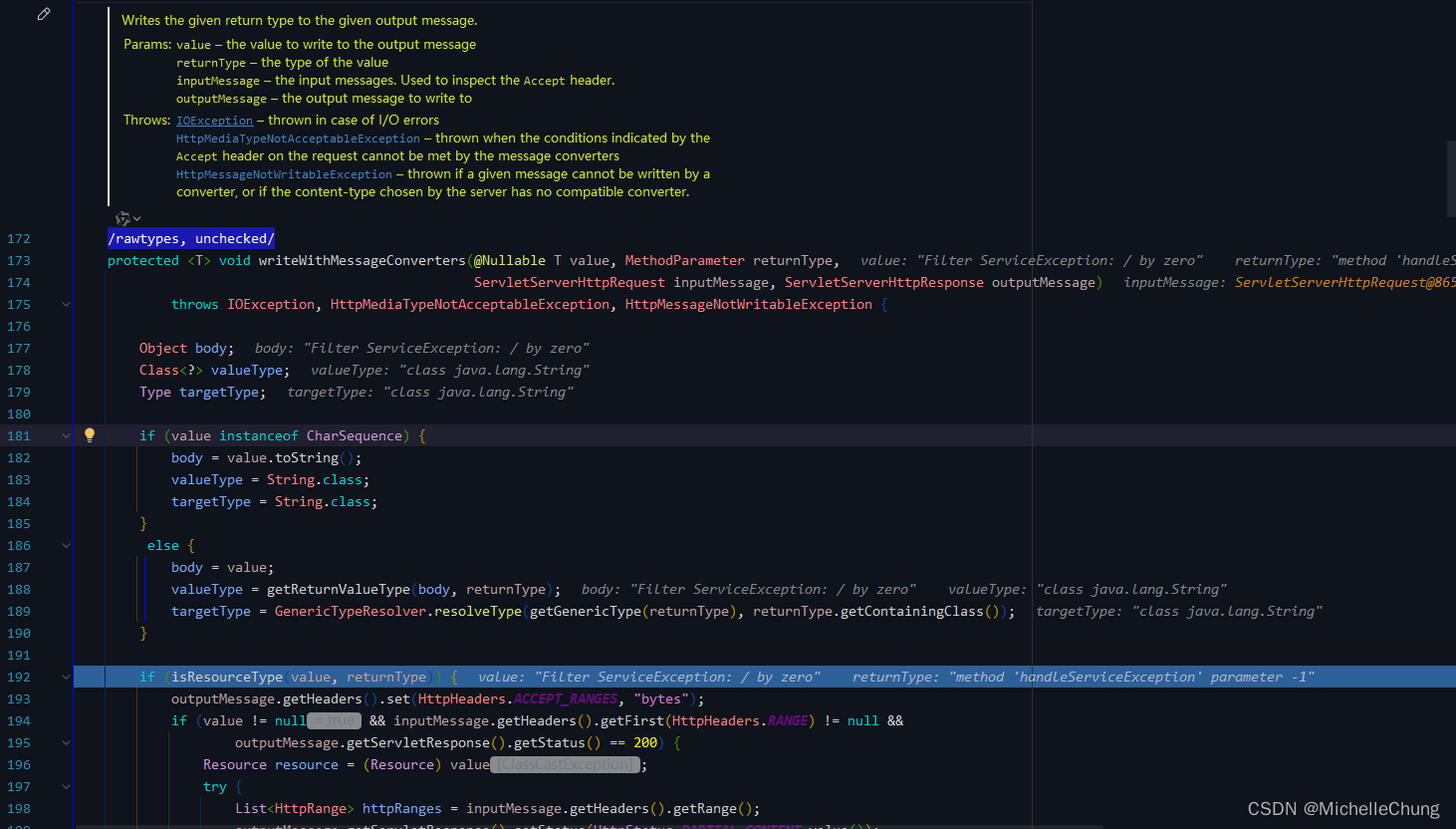Click the returnType debug hint on line 192
The height and width of the screenshot is (829, 1456).
tap(1084, 677)
